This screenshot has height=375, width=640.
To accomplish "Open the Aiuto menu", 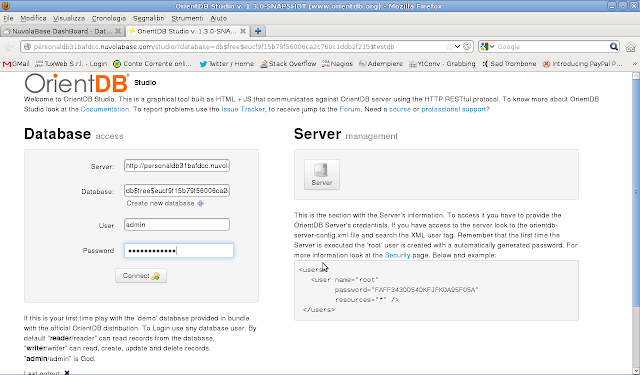I will 218,18.
